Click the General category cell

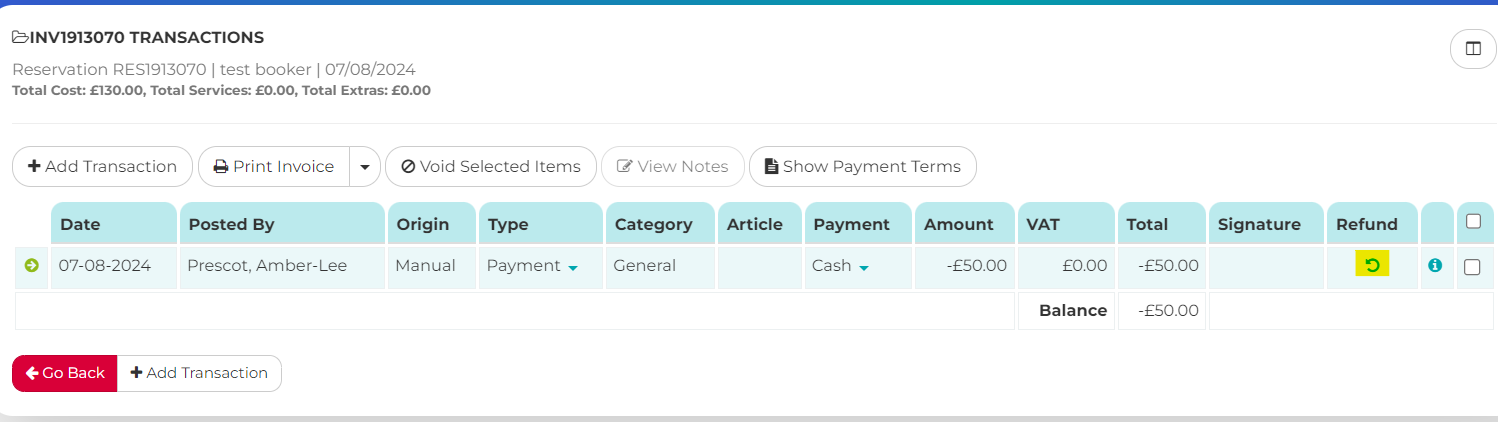tap(660, 267)
